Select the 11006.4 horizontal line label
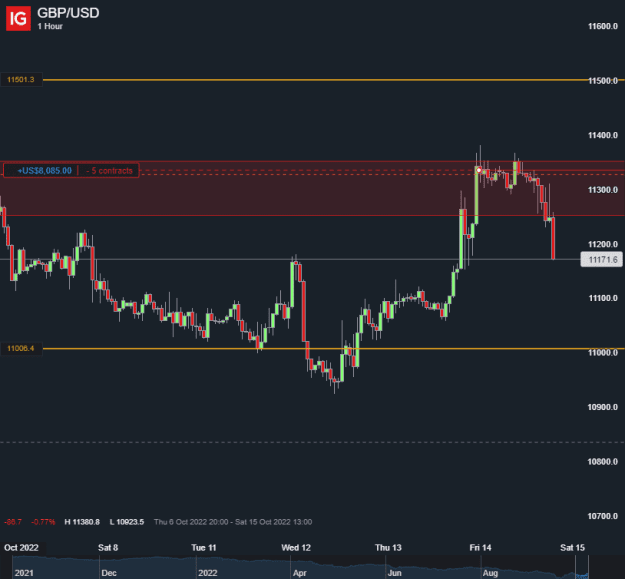 coord(21,349)
